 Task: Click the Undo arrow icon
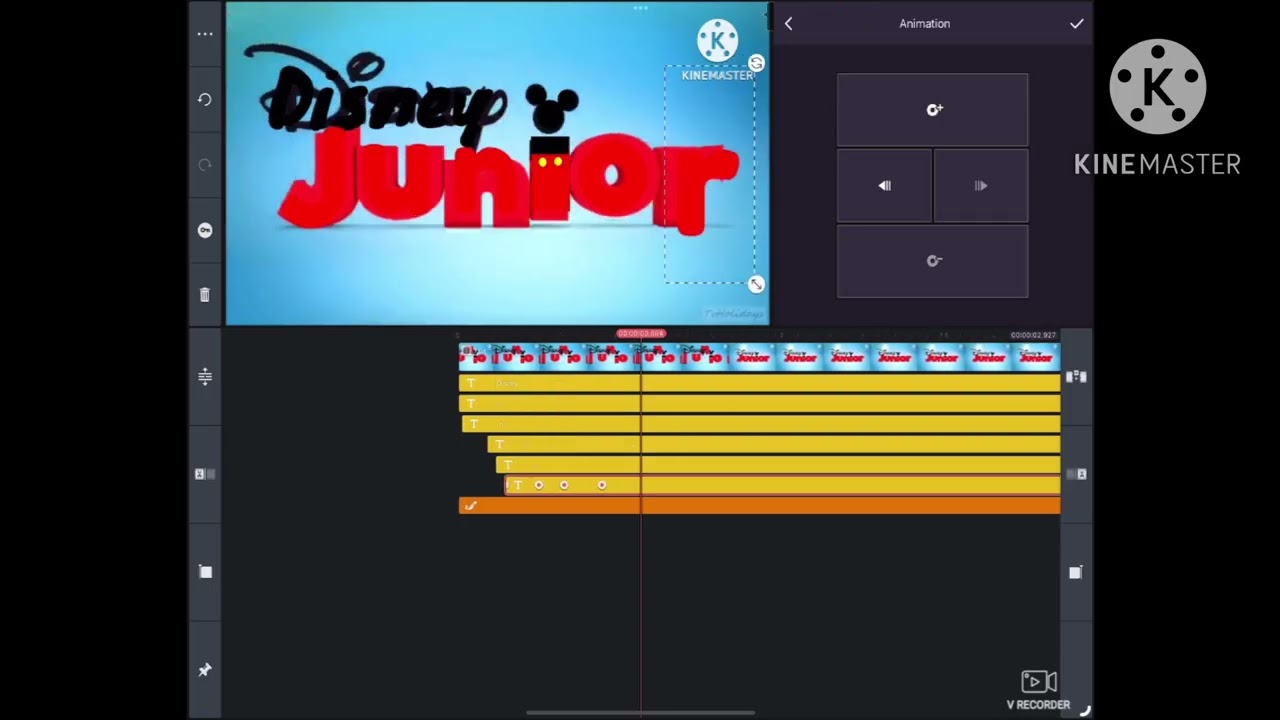point(205,99)
